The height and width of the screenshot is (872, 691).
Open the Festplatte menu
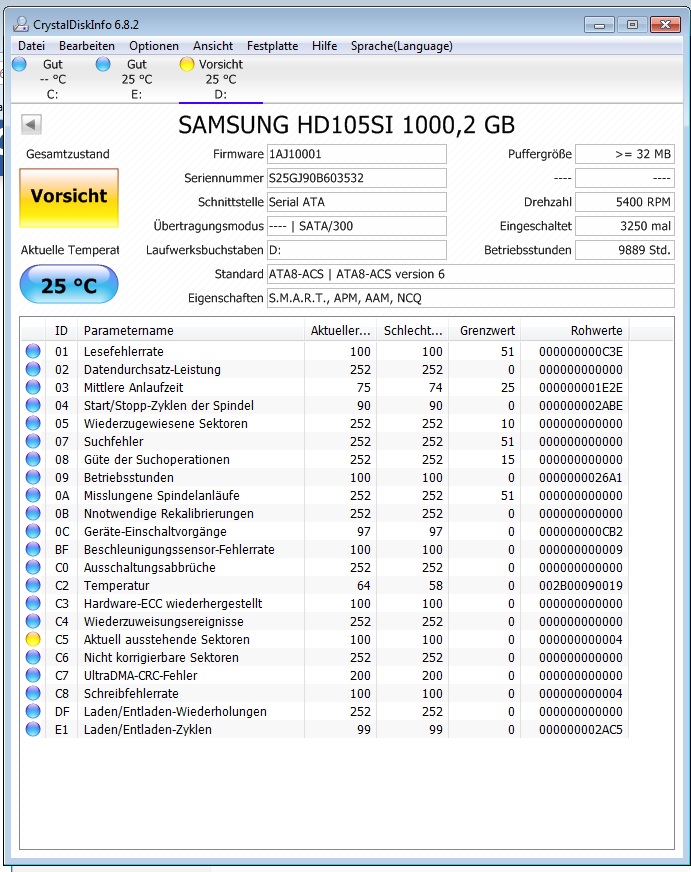click(272, 46)
